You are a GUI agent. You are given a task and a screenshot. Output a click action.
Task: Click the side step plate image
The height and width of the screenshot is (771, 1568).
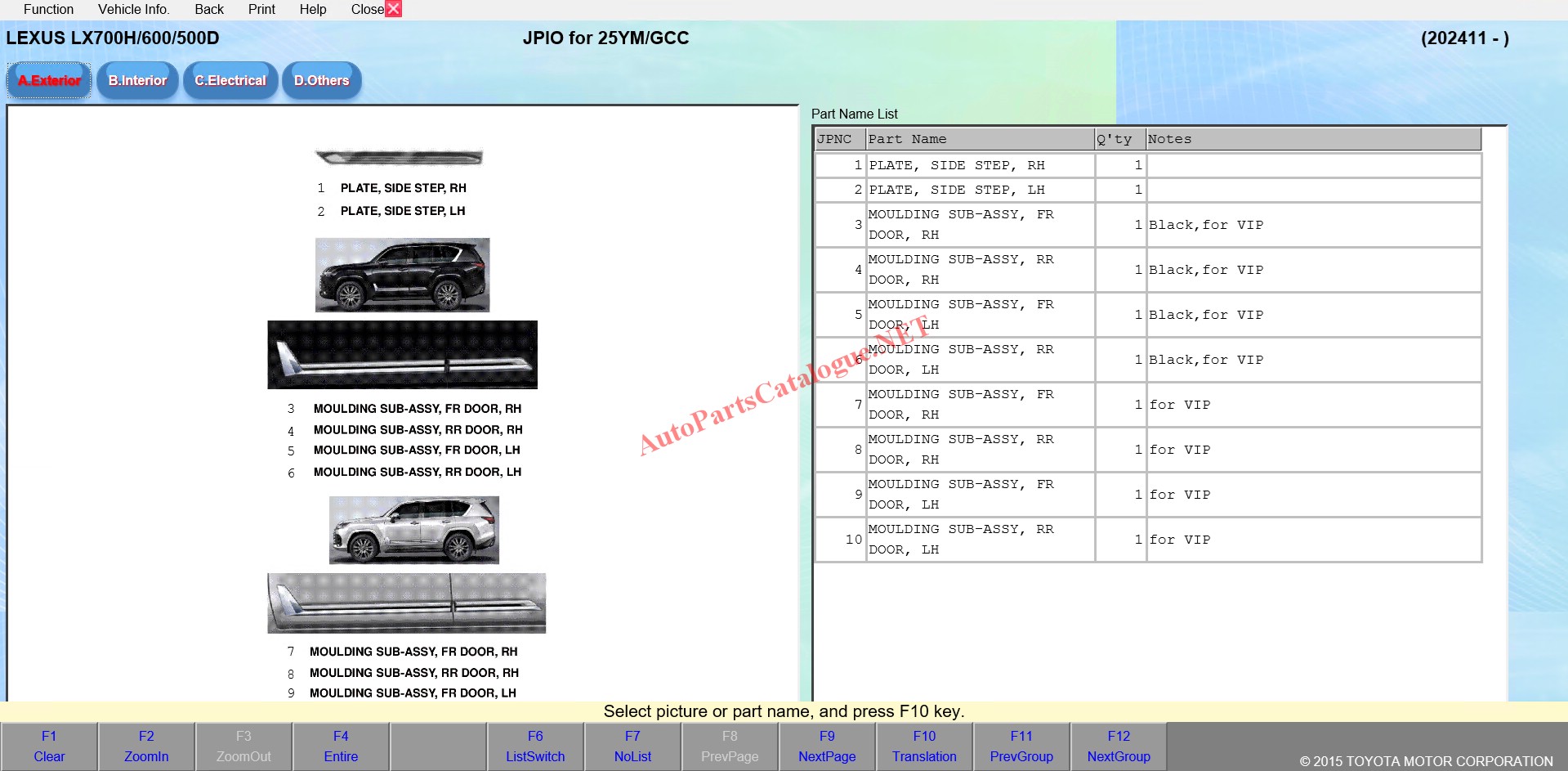pyautogui.click(x=399, y=157)
